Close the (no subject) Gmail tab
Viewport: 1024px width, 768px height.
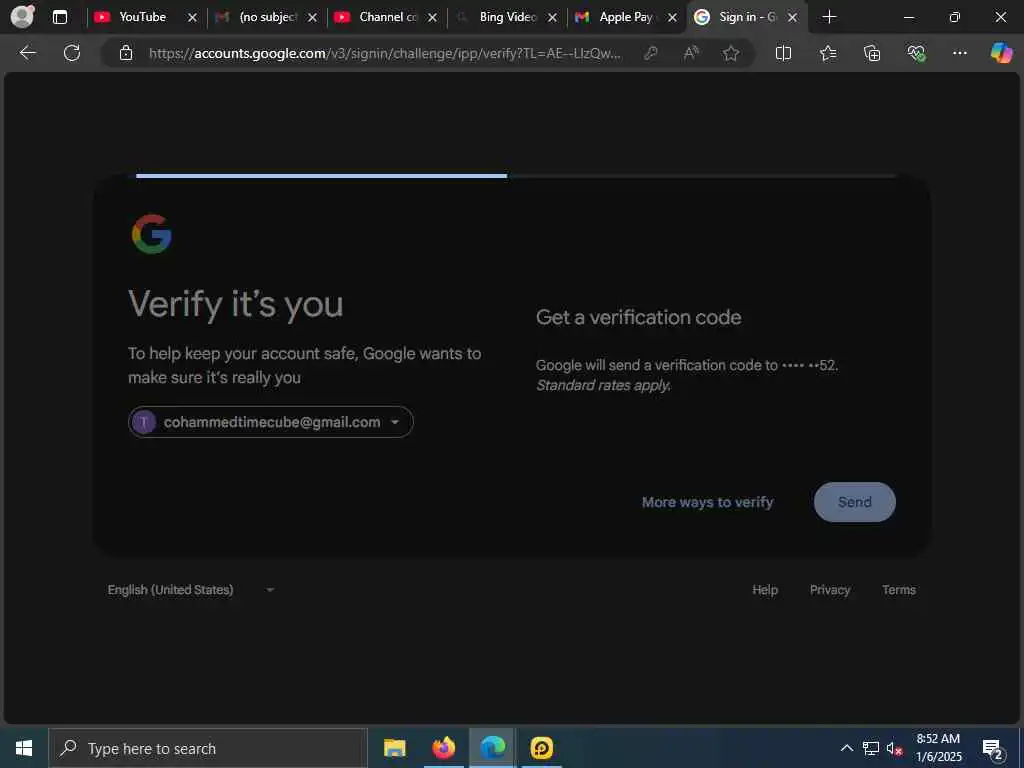[312, 18]
